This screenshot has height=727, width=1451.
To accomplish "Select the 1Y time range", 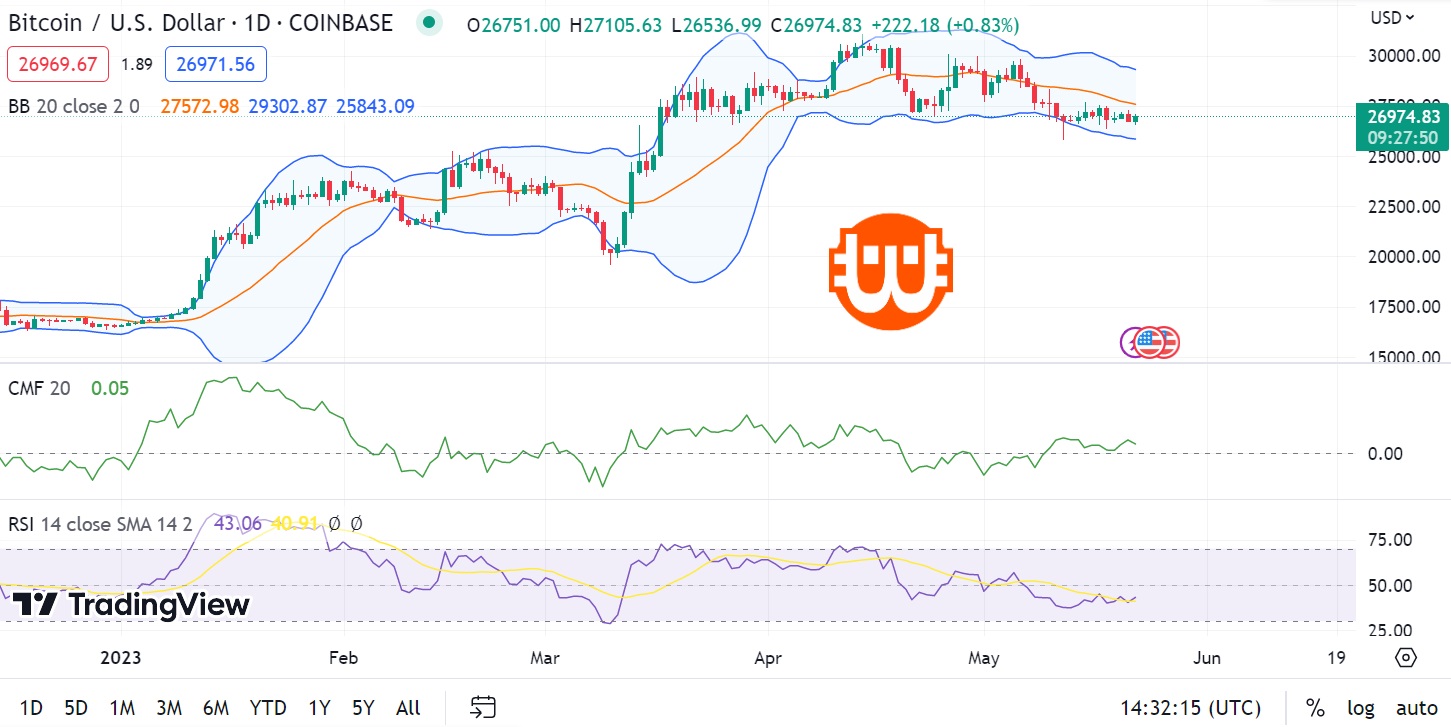I will point(319,708).
